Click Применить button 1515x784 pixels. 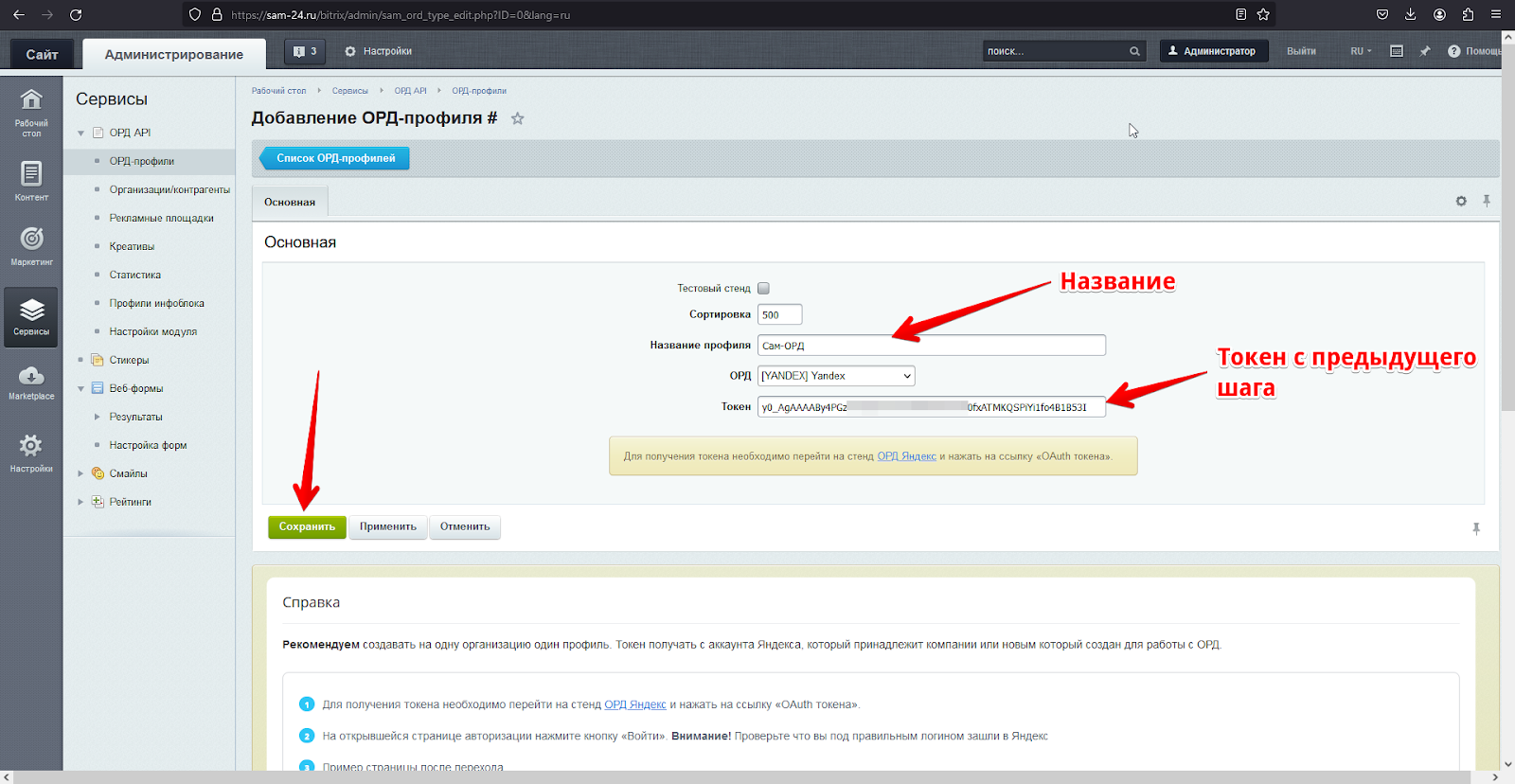388,526
